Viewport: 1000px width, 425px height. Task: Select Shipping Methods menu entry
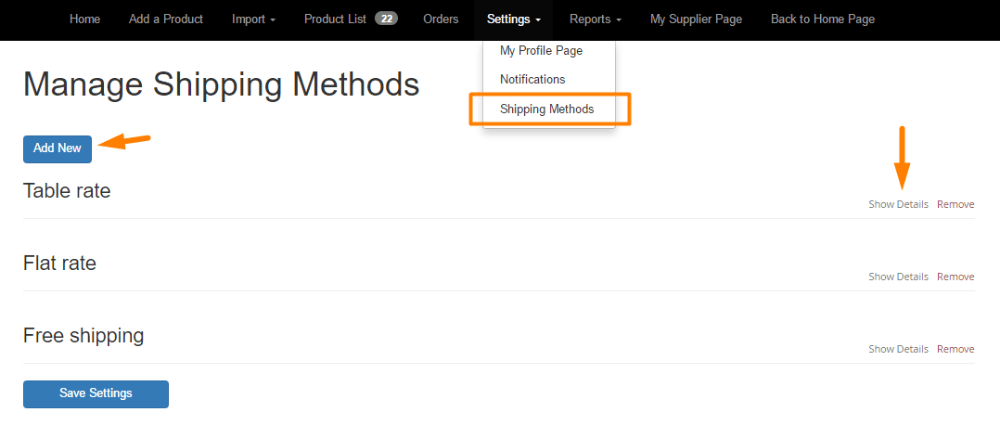[547, 109]
